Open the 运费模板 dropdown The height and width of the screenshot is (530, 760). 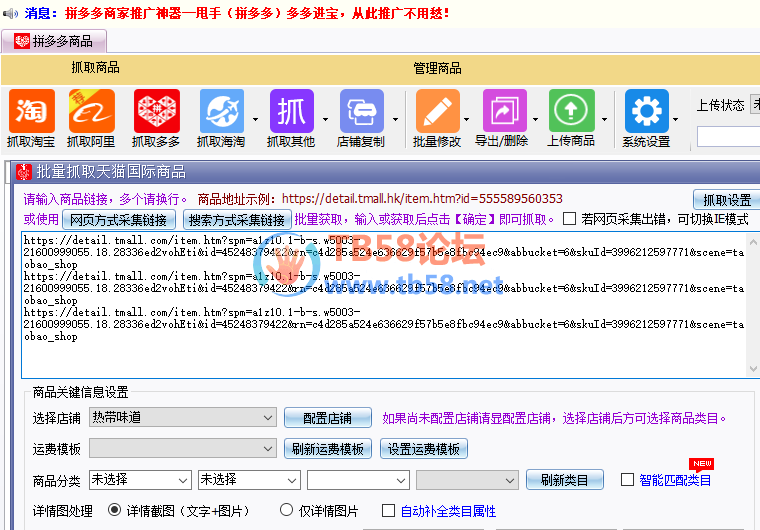[183, 449]
